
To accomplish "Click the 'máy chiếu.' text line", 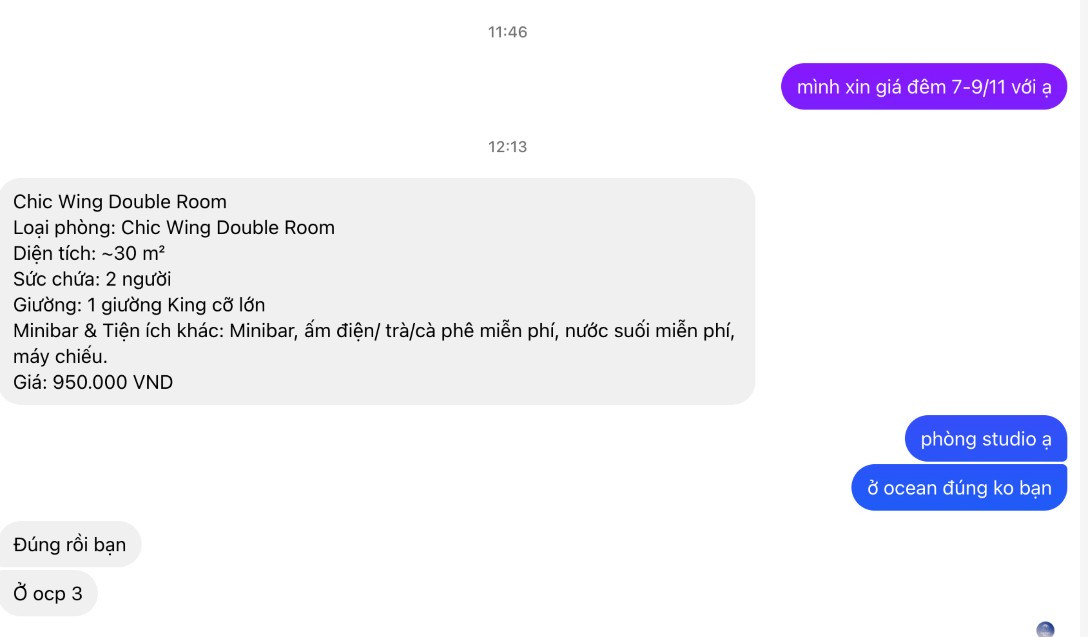I will pyautogui.click(x=60, y=357).
